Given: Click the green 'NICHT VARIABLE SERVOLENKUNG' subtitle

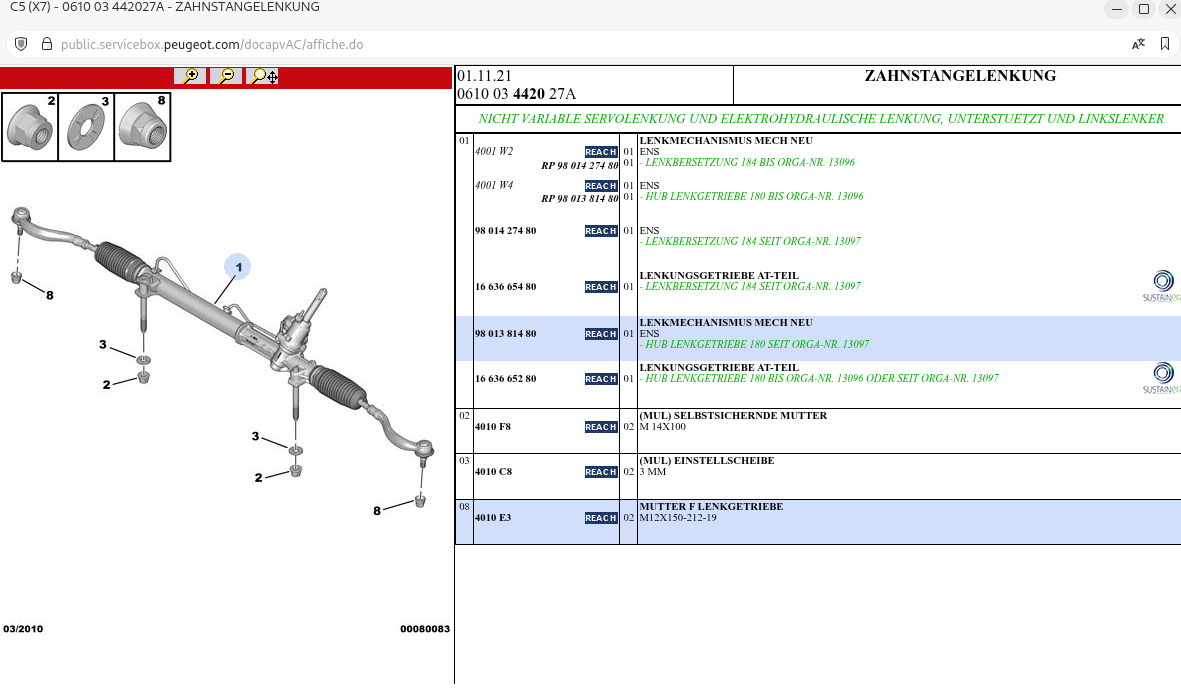Looking at the screenshot, I should tap(821, 119).
